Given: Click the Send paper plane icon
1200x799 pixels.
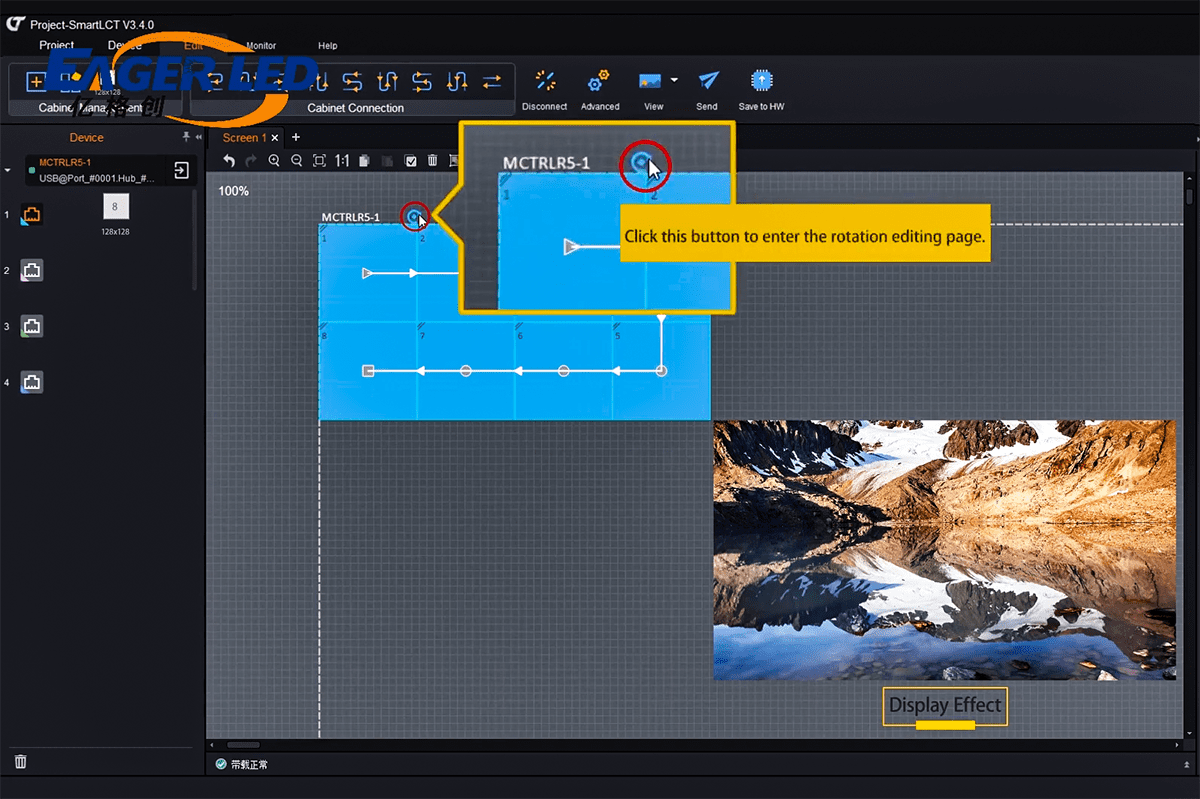Looking at the screenshot, I should click(708, 81).
